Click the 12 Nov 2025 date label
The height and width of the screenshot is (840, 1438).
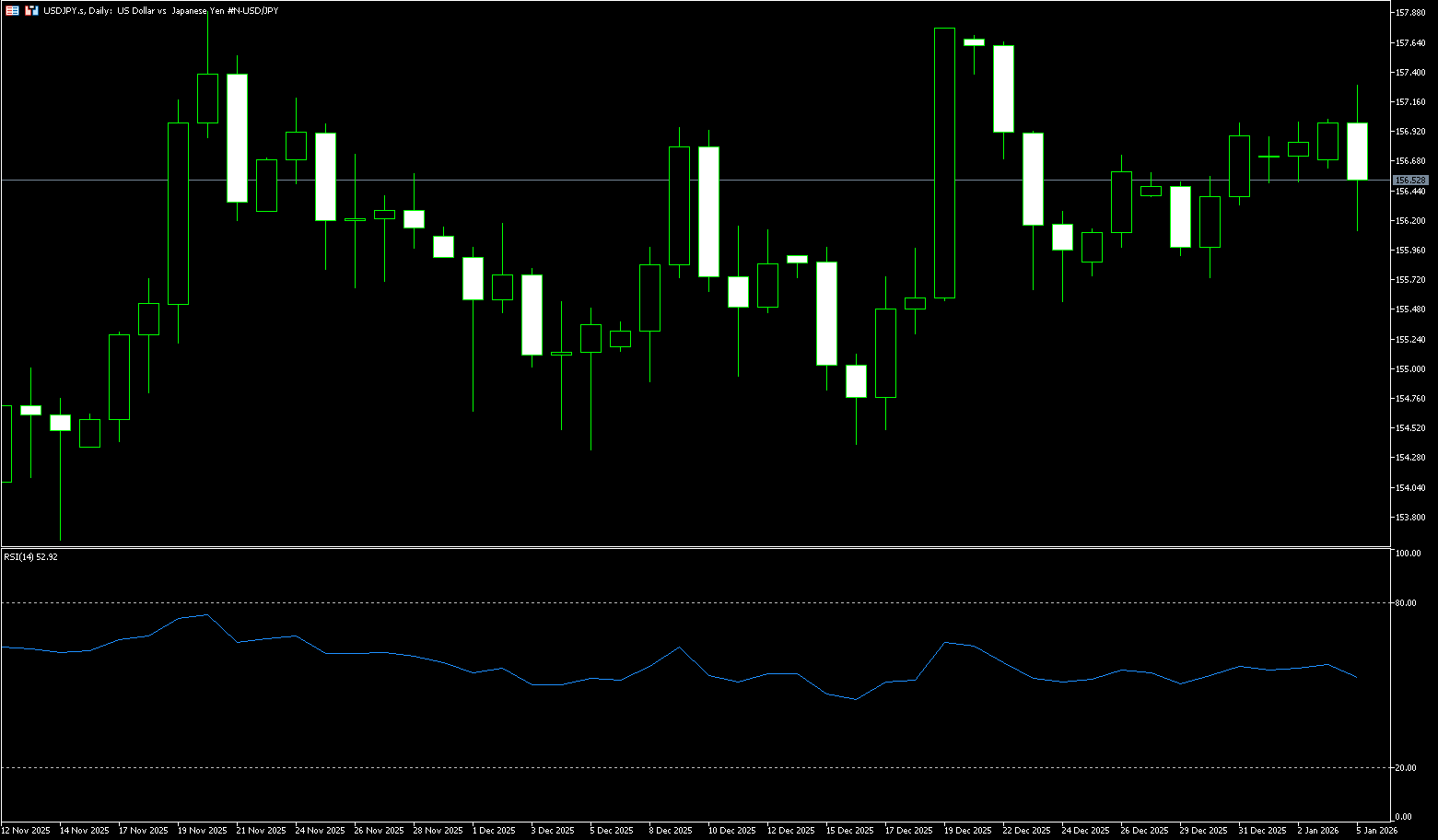(27, 831)
